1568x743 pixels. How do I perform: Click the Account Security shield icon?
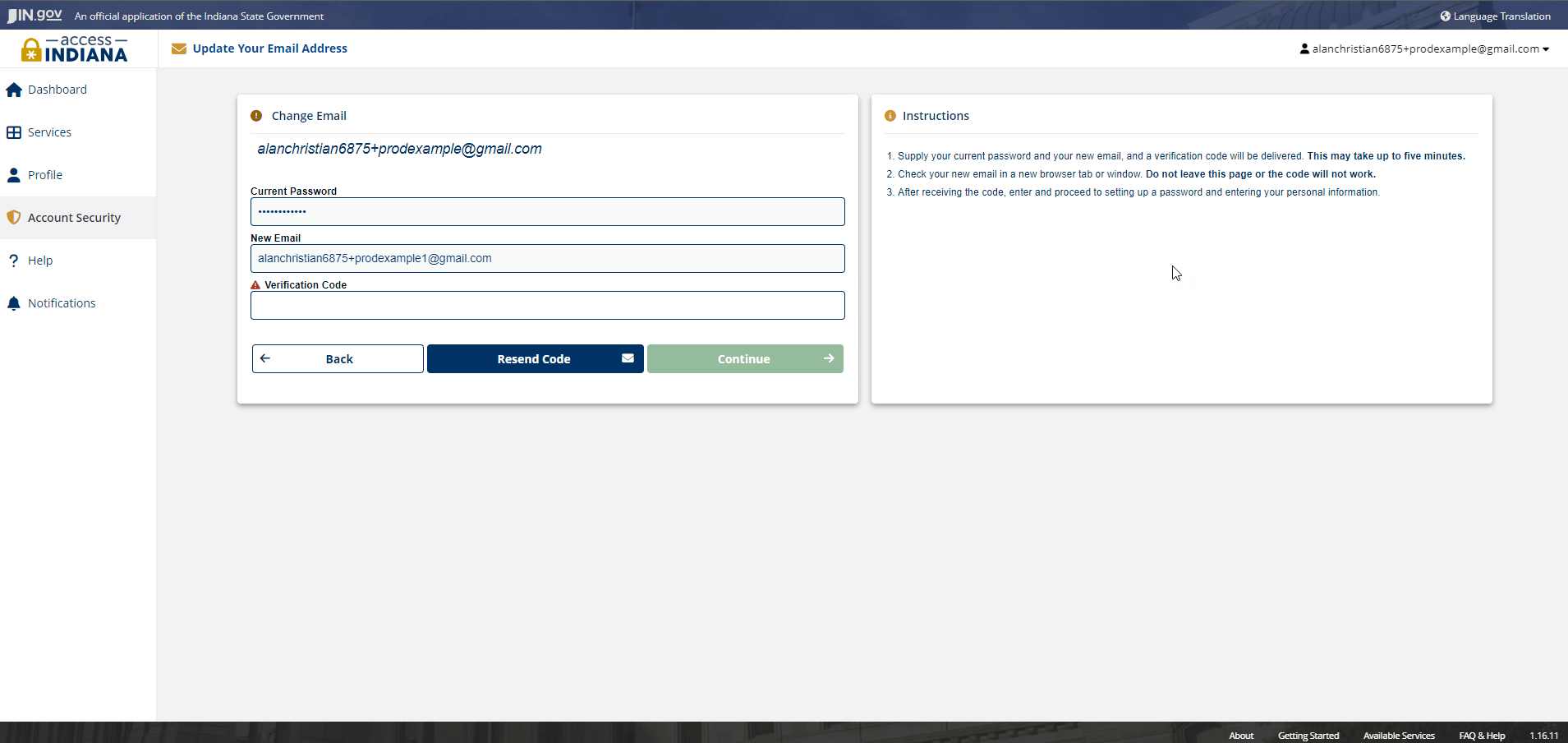pos(14,218)
